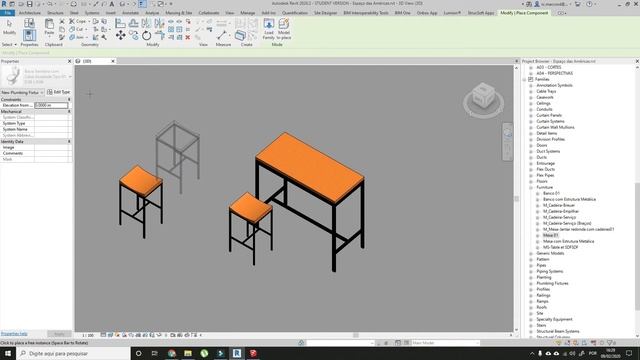Click the Offset tool icon
640x360 pixels.
coord(133,23)
